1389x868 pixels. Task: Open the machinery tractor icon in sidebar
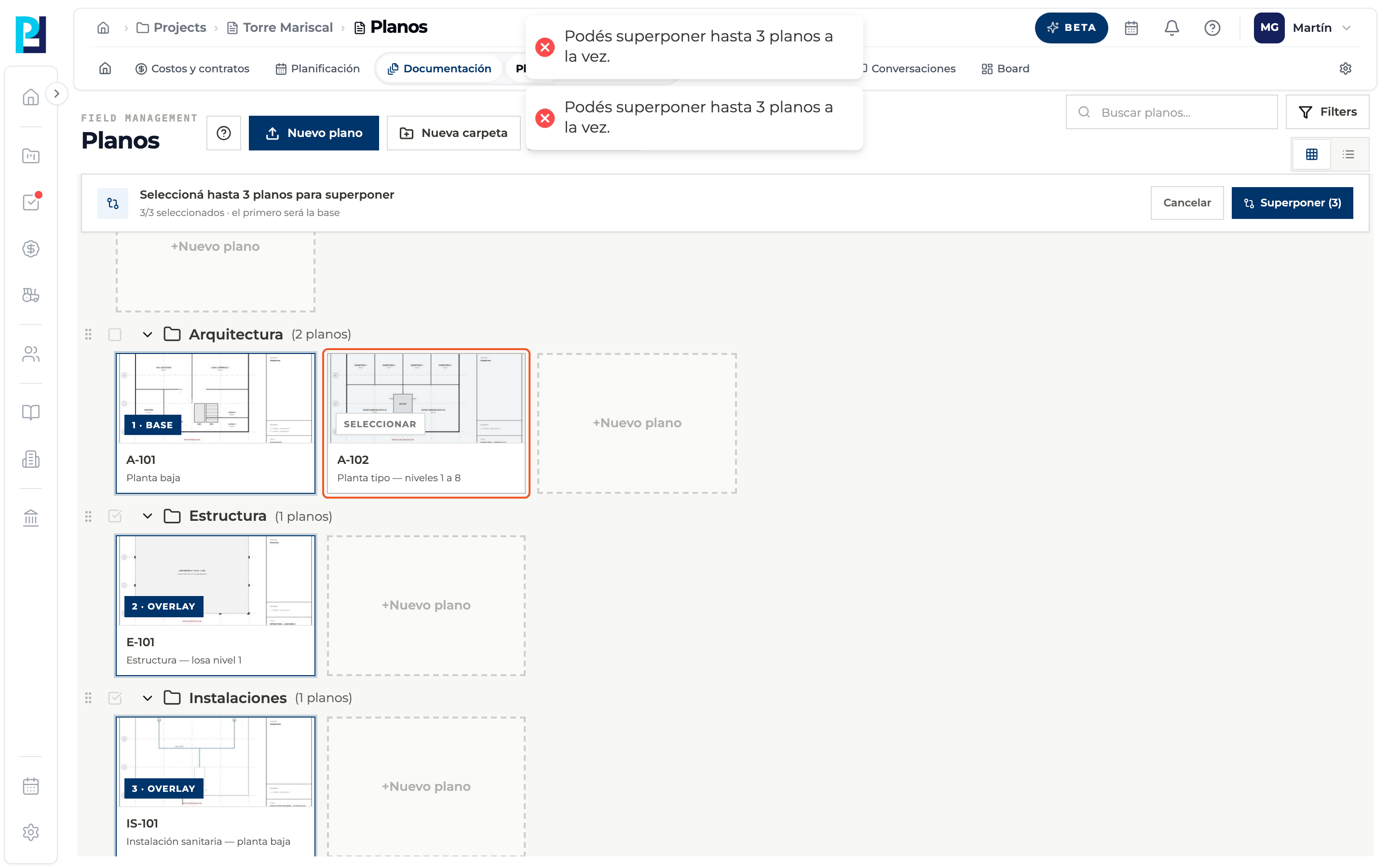pyautogui.click(x=30, y=295)
